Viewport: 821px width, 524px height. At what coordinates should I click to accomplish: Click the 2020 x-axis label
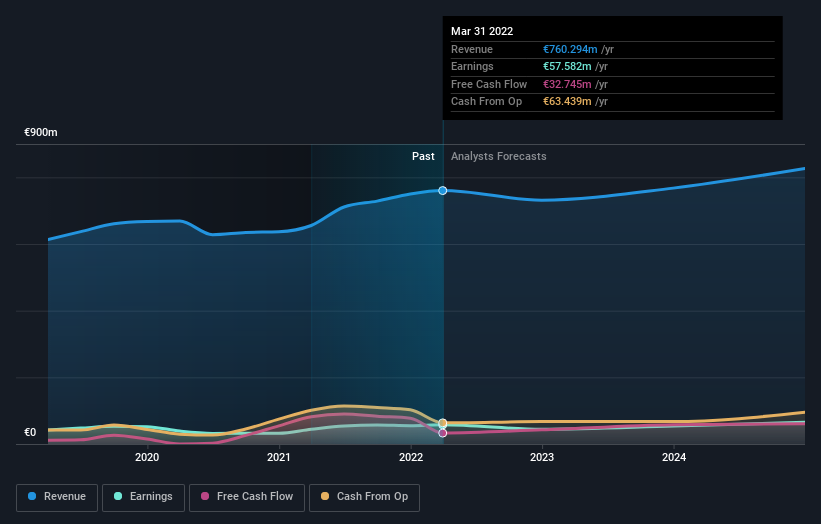(x=147, y=457)
